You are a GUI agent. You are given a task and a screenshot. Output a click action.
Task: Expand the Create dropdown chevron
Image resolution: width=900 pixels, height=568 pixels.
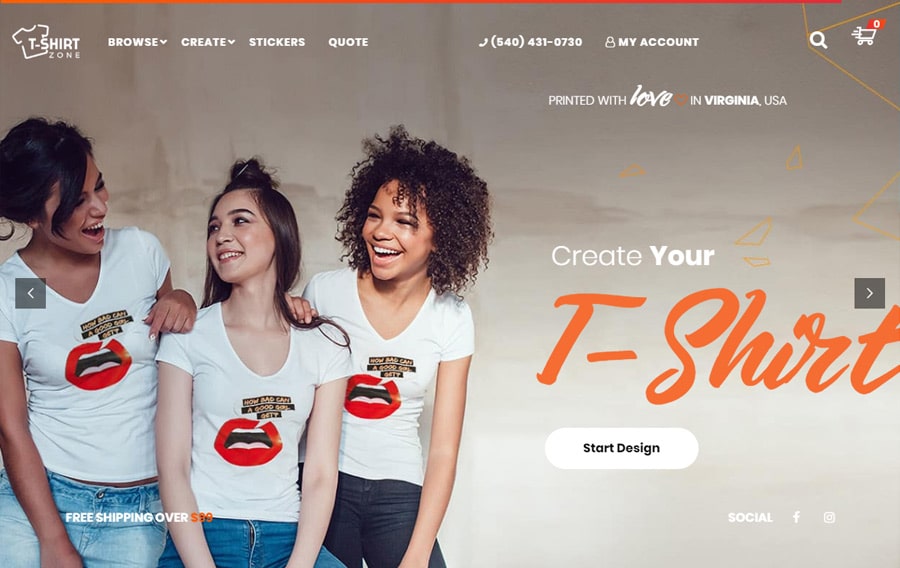click(x=231, y=42)
